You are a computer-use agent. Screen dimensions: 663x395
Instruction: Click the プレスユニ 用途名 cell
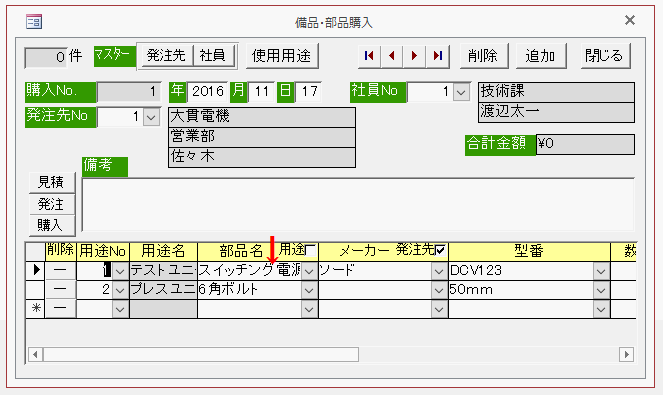163,290
